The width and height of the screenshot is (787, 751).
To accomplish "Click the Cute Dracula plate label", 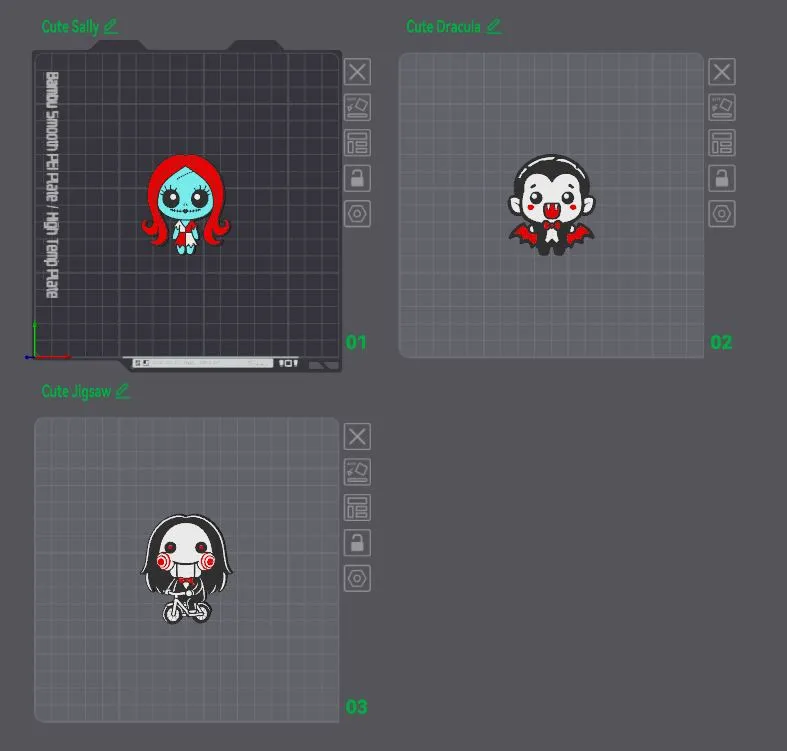I will pyautogui.click(x=443, y=27).
